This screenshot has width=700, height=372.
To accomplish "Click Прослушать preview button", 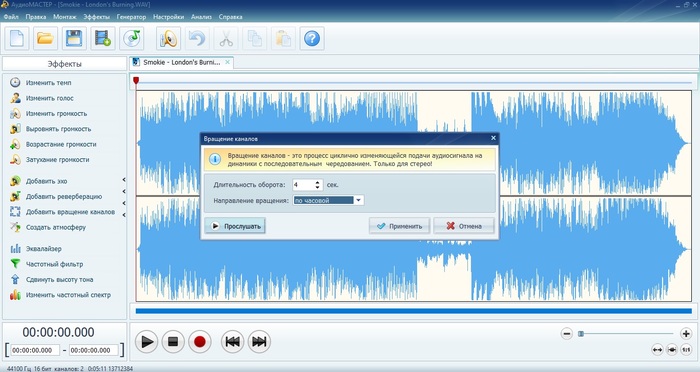I will pos(235,226).
